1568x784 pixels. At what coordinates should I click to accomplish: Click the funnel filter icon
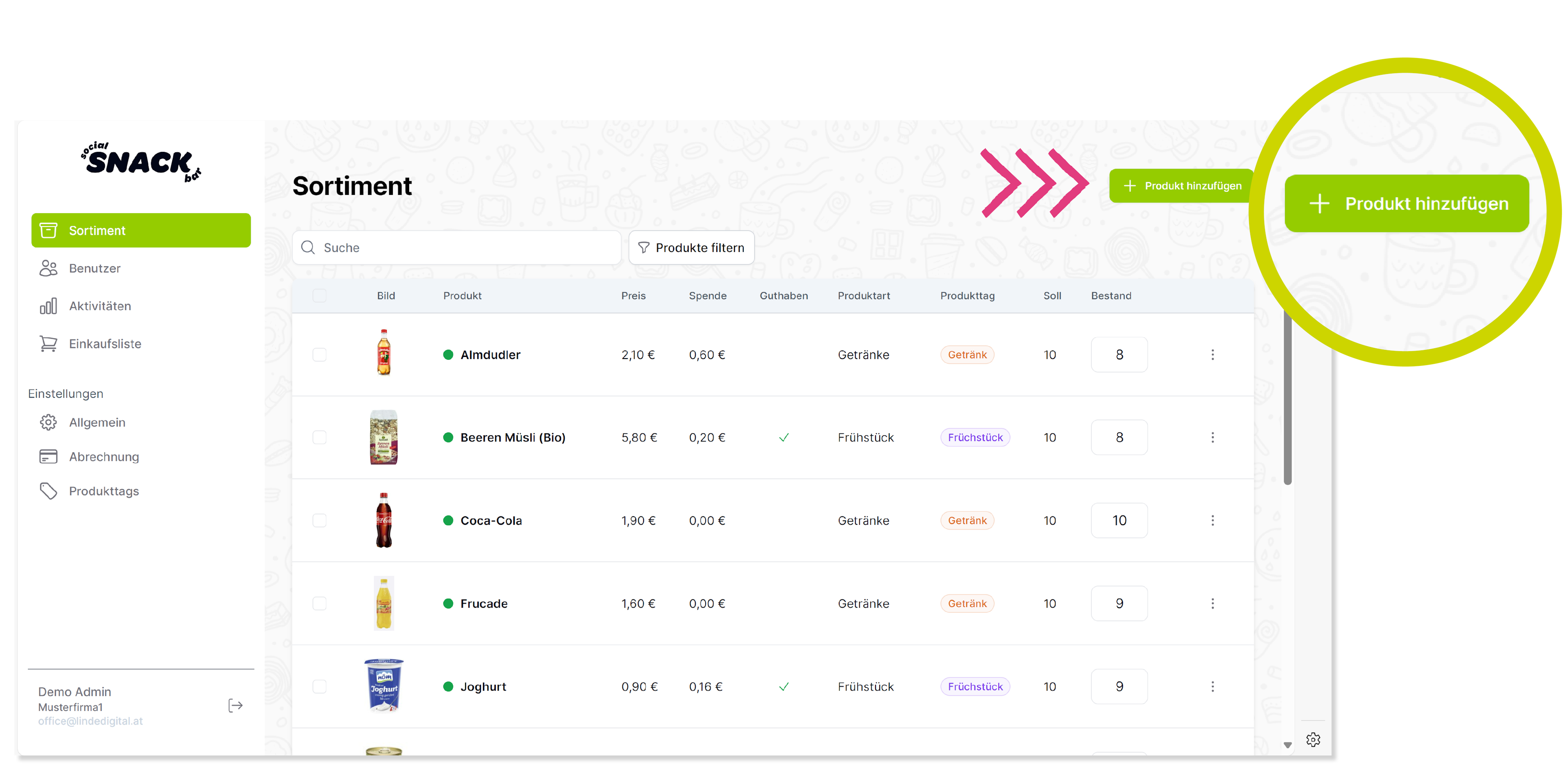tap(644, 247)
